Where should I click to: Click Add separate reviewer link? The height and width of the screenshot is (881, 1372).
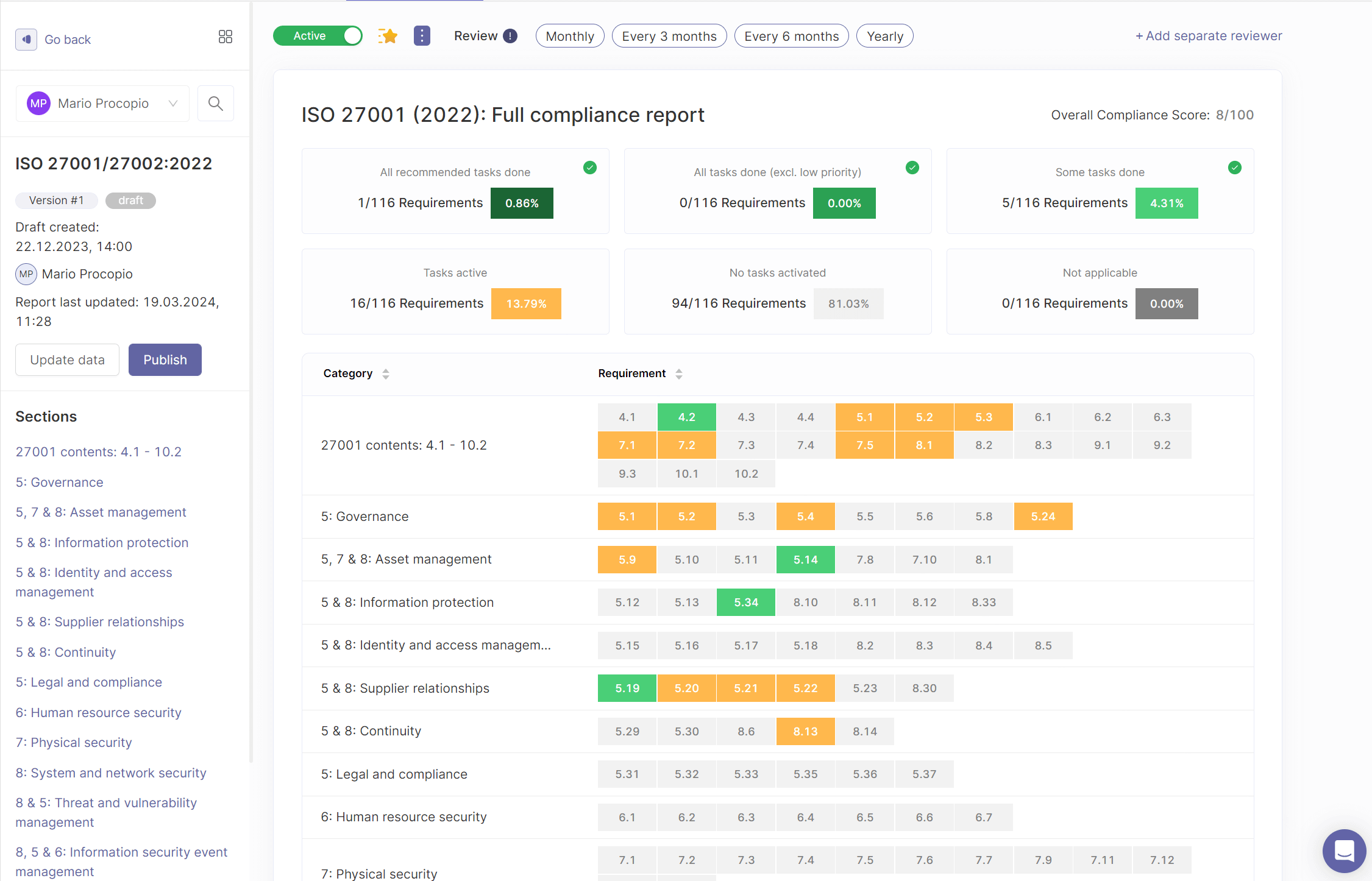[x=1209, y=36]
